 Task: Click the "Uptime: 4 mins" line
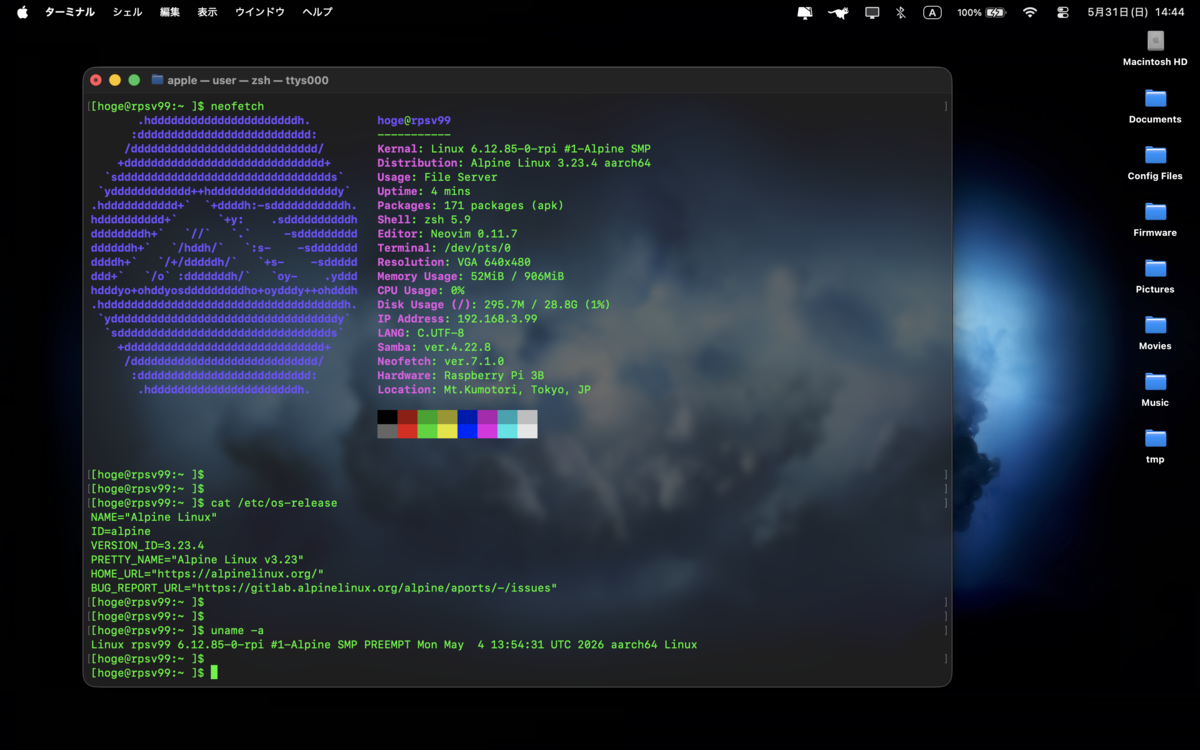click(x=424, y=191)
